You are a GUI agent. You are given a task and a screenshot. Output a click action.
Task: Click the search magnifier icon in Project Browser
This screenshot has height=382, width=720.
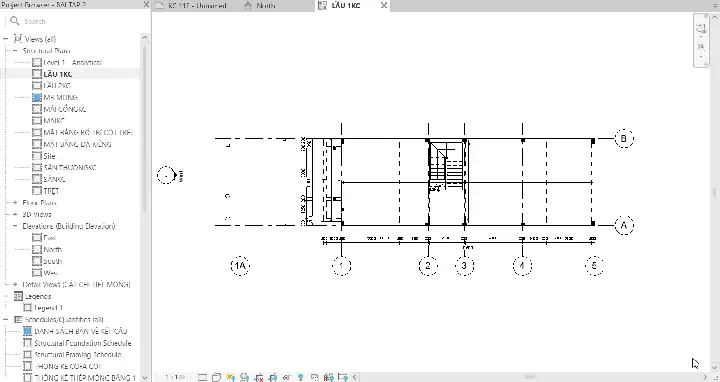point(15,21)
